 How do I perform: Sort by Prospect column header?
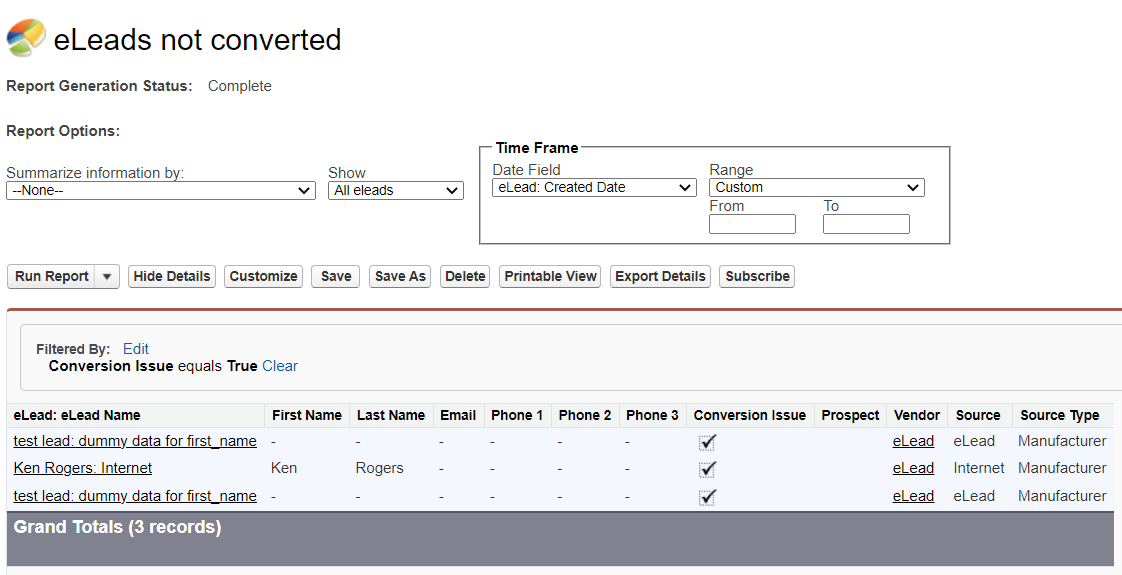(x=850, y=416)
